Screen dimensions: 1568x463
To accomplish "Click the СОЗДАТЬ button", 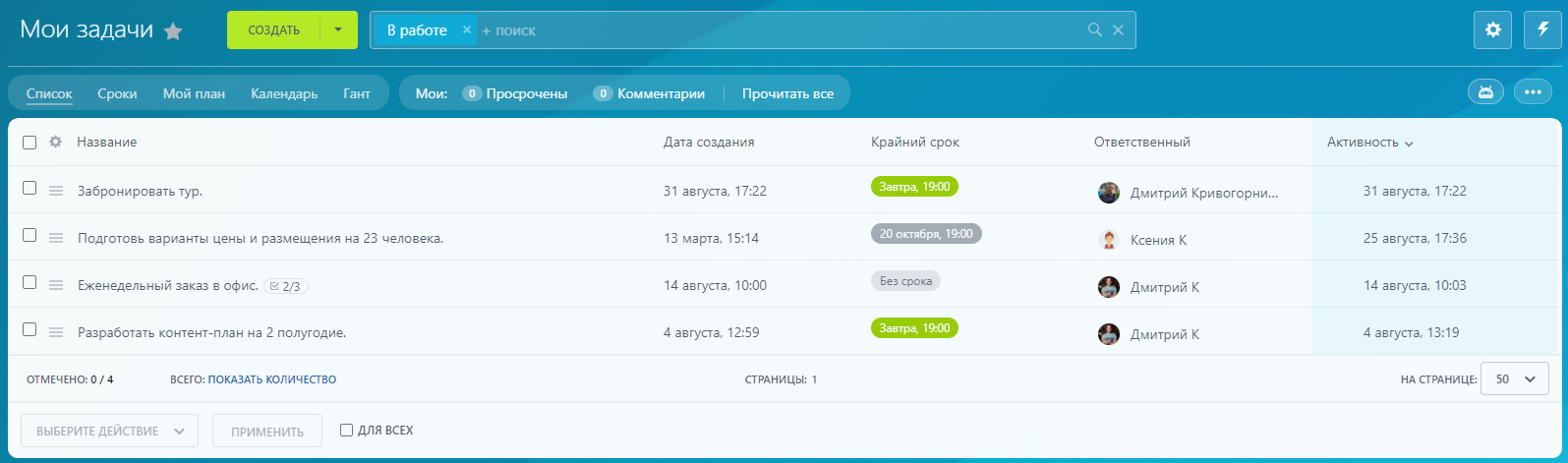I will [x=273, y=30].
